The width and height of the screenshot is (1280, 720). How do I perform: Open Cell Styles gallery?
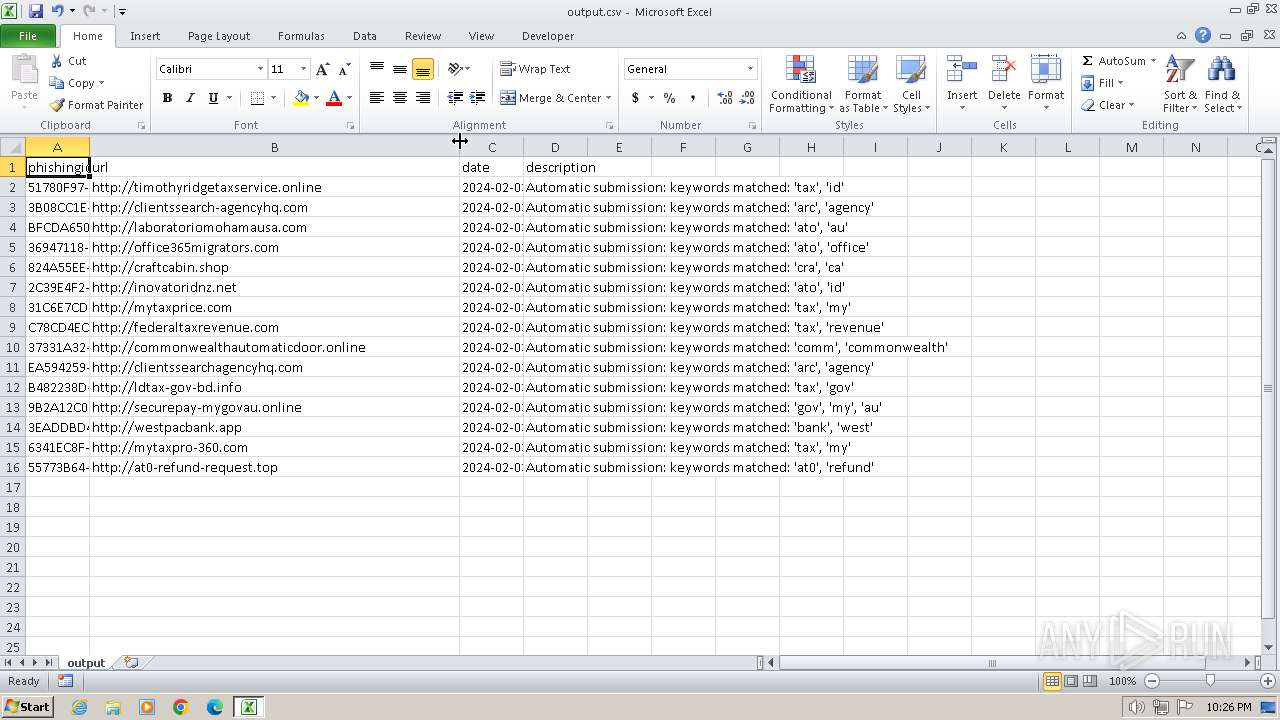tap(911, 85)
